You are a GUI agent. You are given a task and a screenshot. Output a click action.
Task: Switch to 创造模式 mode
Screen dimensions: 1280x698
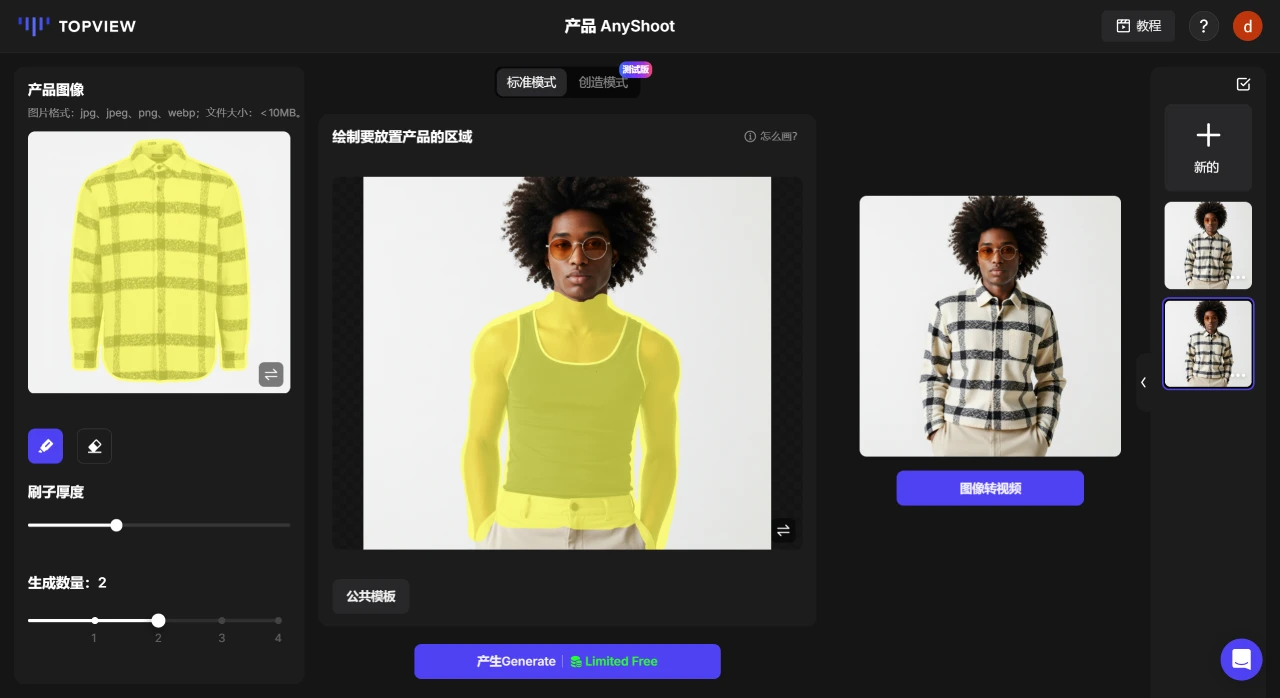(603, 82)
